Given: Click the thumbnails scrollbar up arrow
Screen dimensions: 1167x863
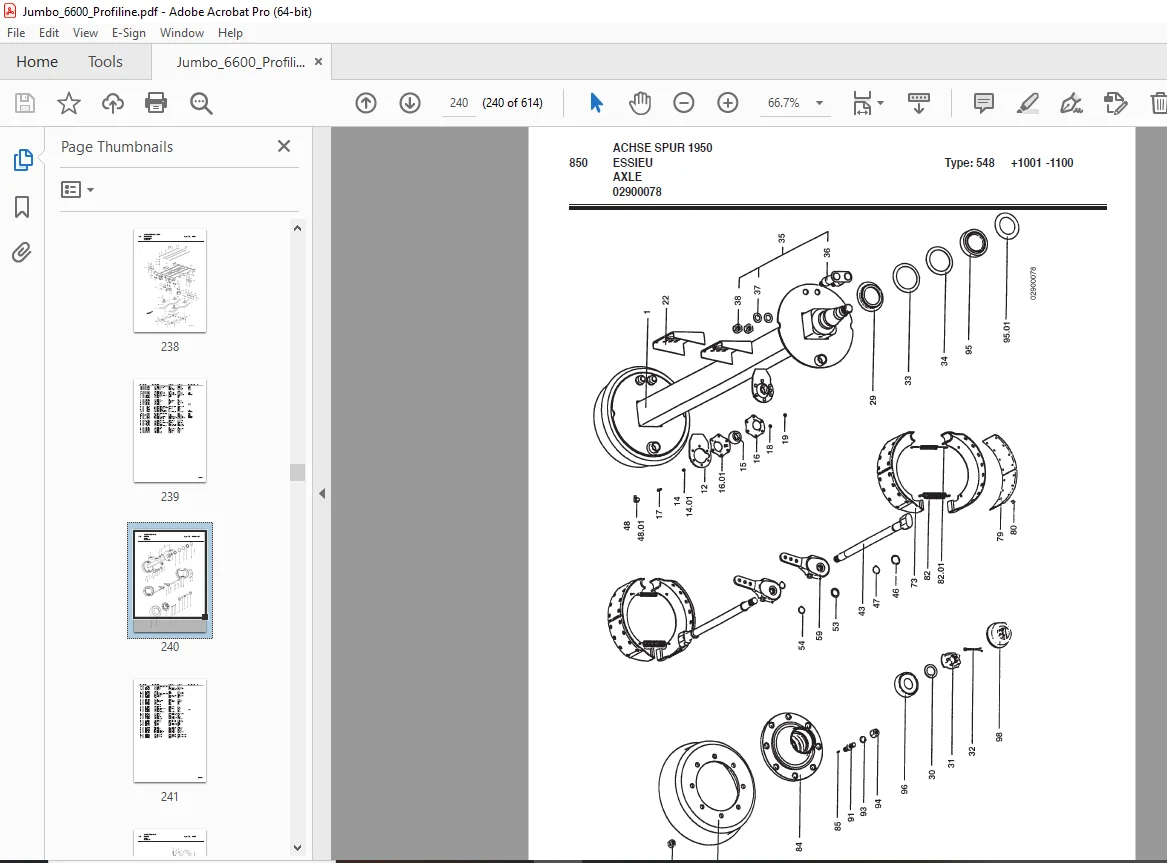Looking at the screenshot, I should pyautogui.click(x=297, y=228).
